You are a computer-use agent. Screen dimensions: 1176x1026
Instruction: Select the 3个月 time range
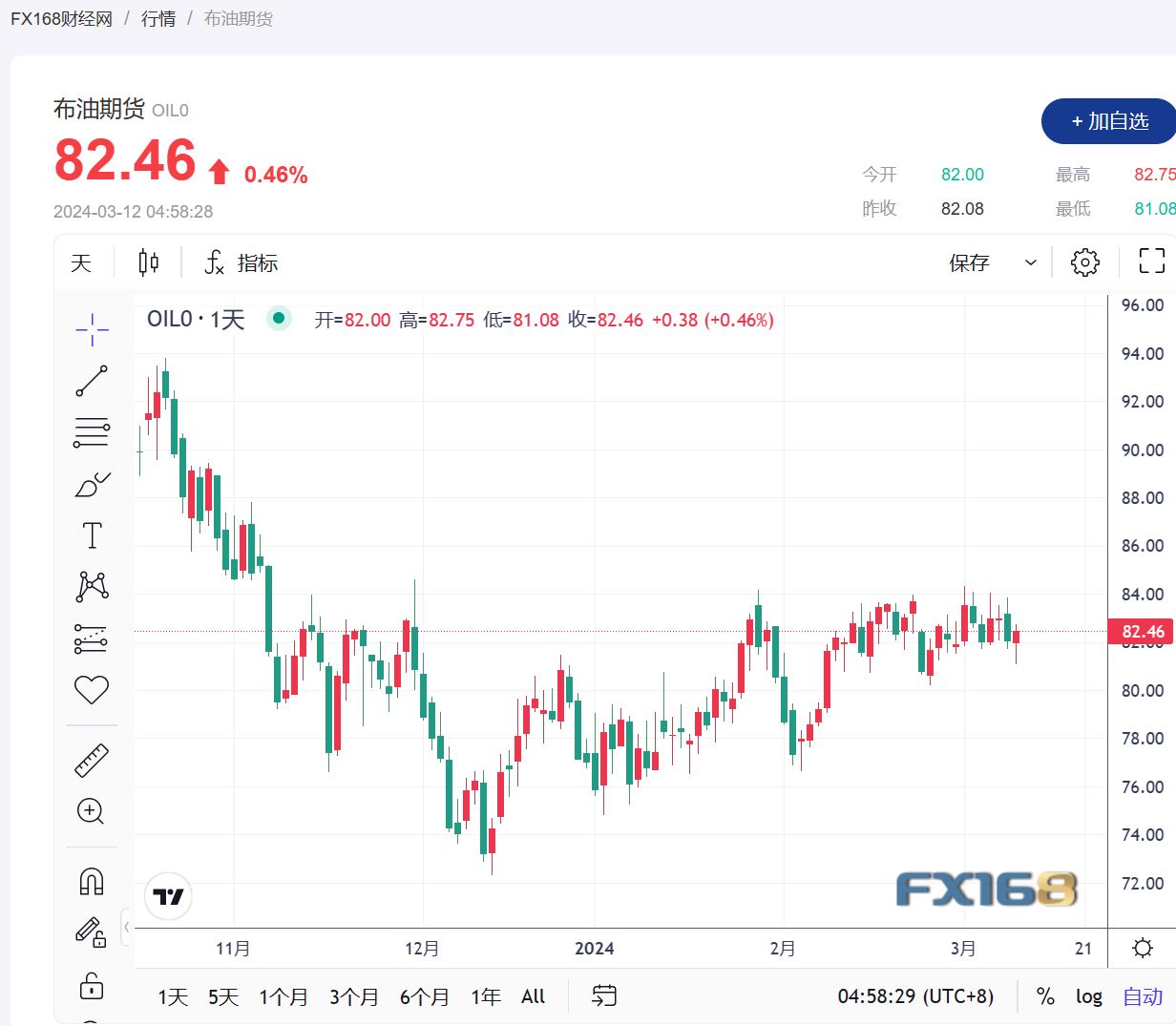[354, 996]
